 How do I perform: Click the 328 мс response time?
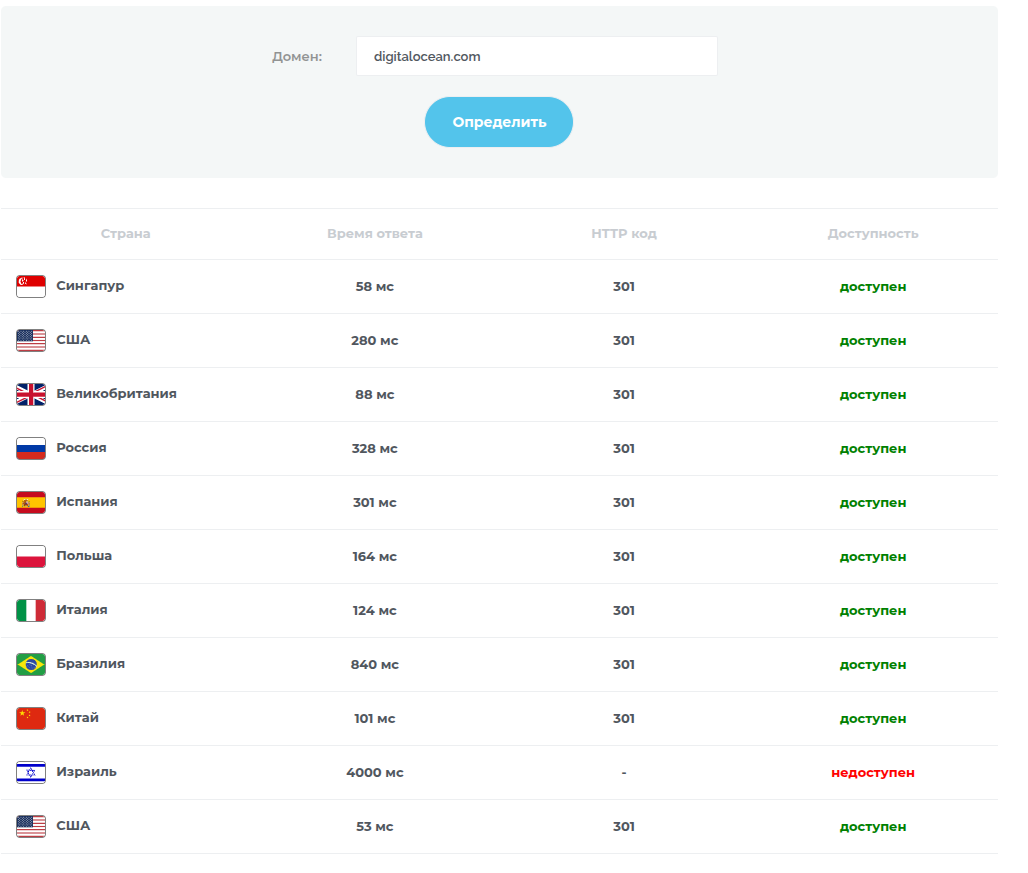(x=374, y=448)
